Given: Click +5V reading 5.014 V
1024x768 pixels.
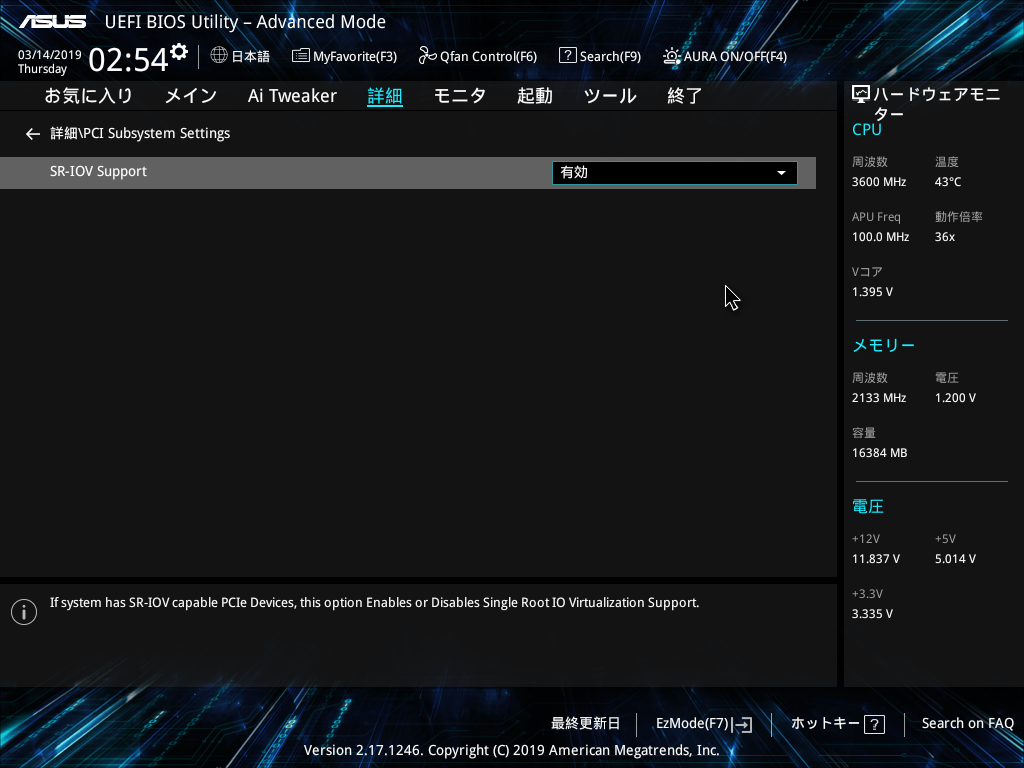Looking at the screenshot, I should 955,559.
